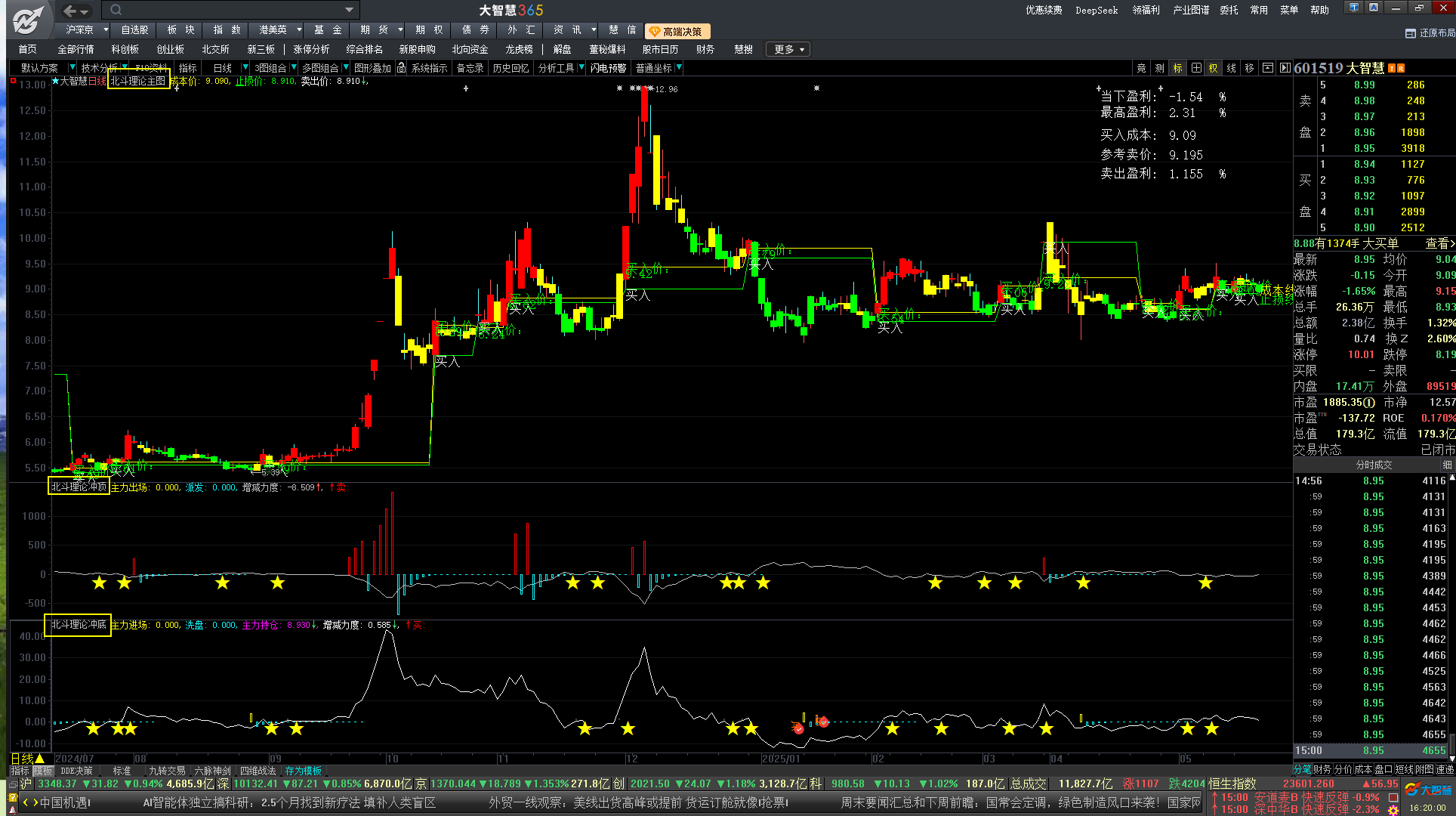The height and width of the screenshot is (816, 1456).
Task: Click the 帮助 menu
Action: click(x=1319, y=10)
